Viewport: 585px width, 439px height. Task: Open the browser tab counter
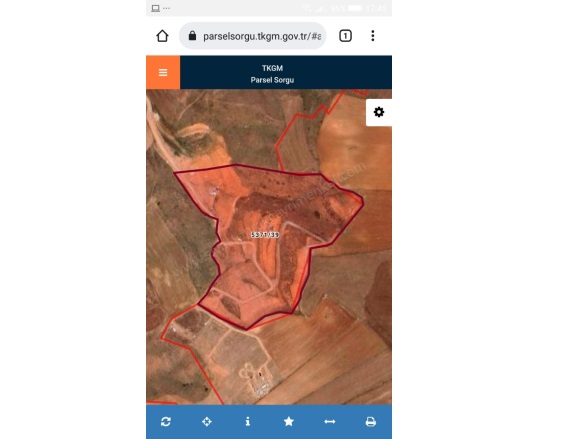tap(345, 36)
